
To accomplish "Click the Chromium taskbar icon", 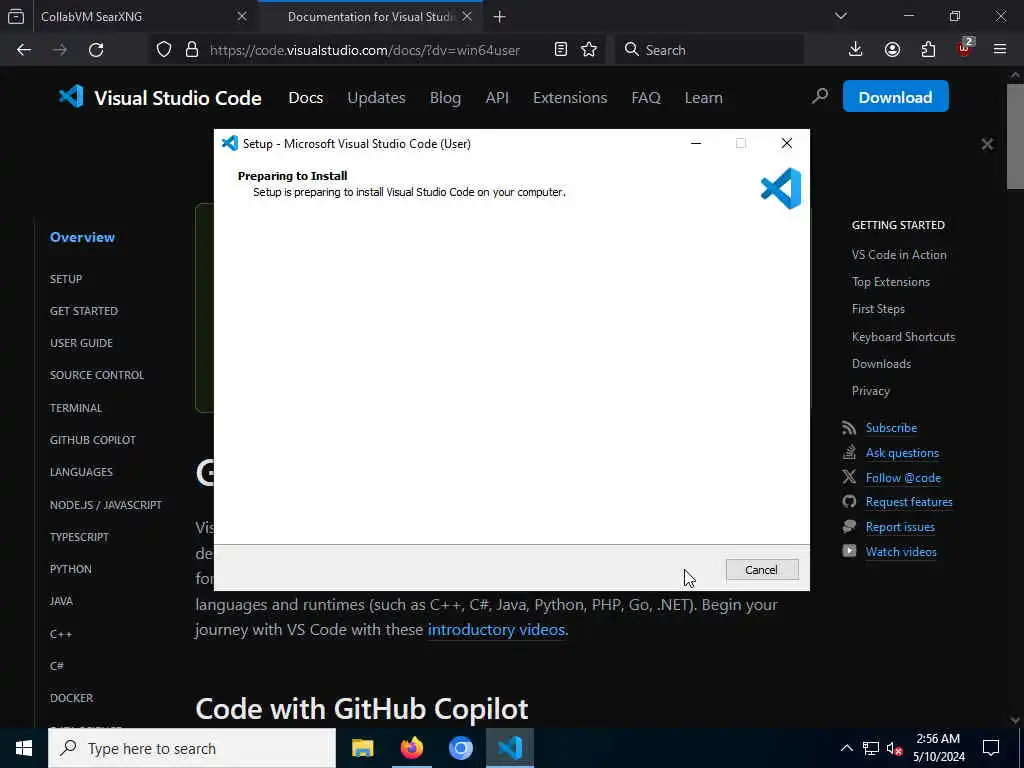I will pyautogui.click(x=460, y=748).
